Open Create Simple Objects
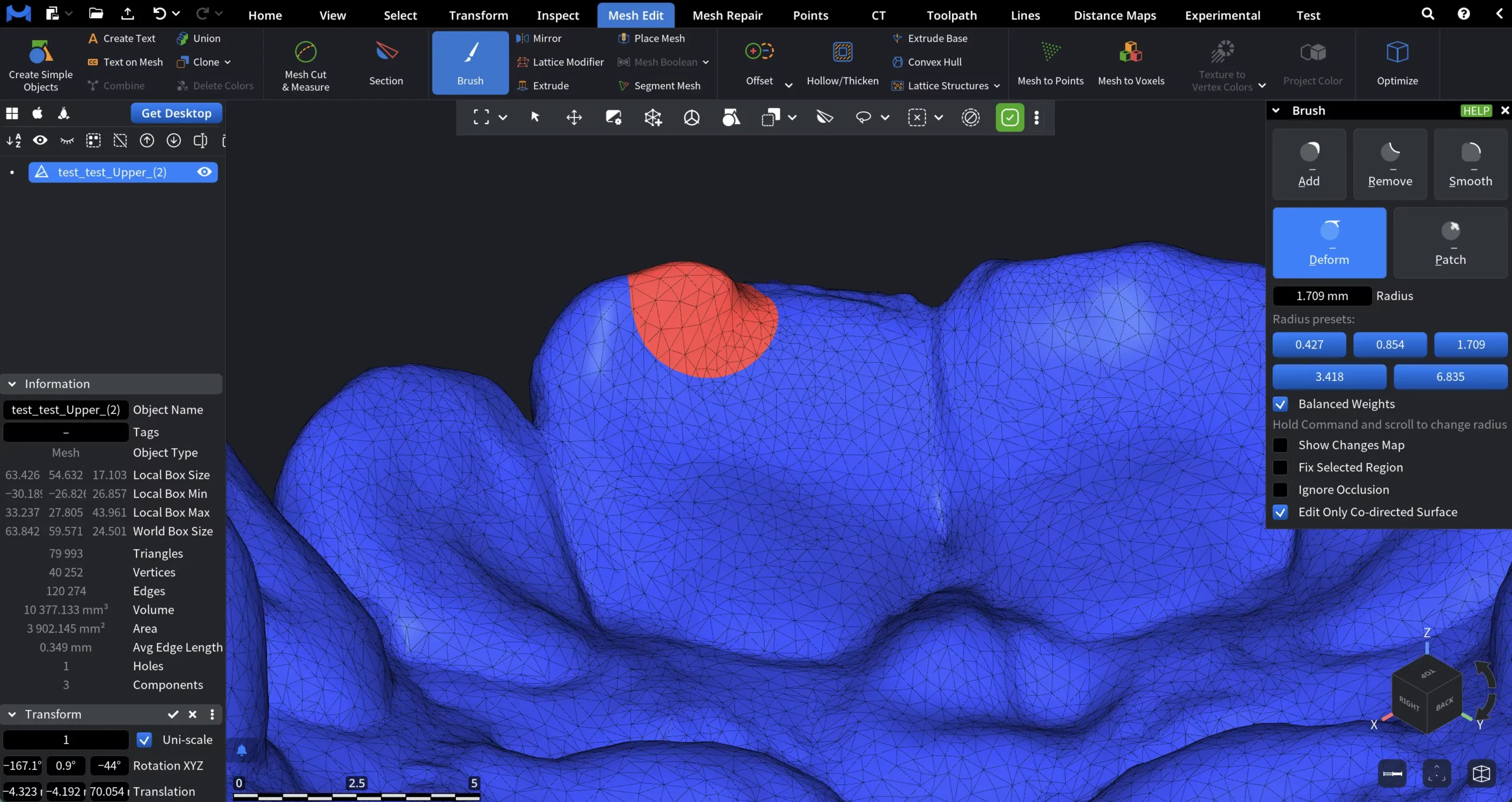This screenshot has width=1512, height=802. click(x=40, y=65)
